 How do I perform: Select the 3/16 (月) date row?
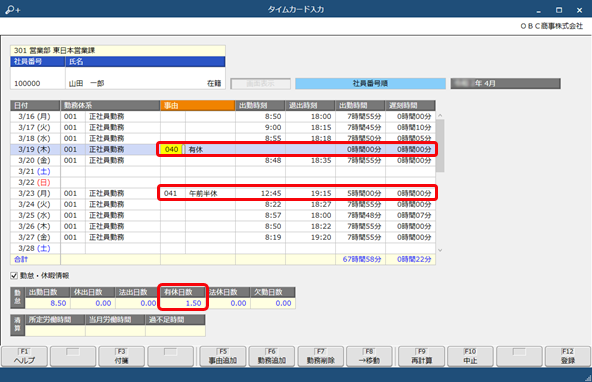223,117
